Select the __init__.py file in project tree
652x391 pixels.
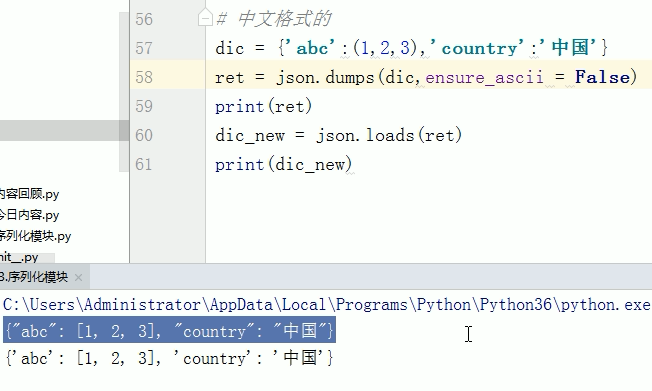[19, 257]
